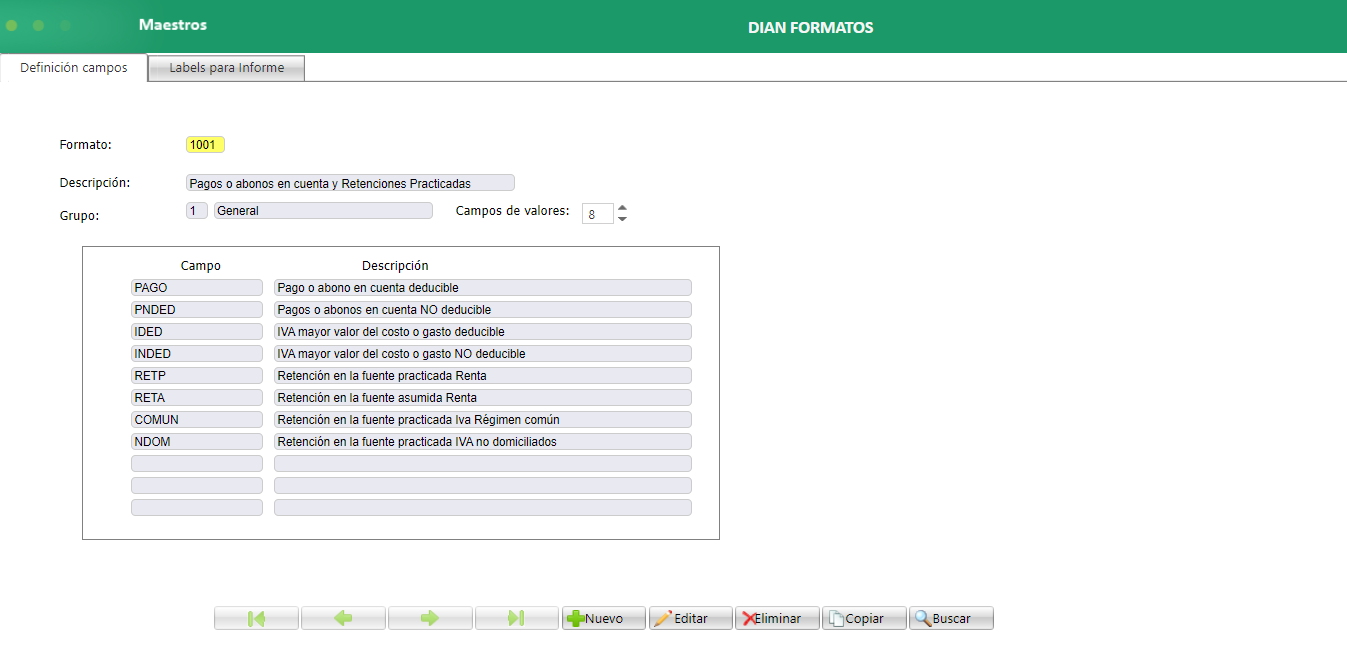Select the Definición campos tab

[x=74, y=68]
